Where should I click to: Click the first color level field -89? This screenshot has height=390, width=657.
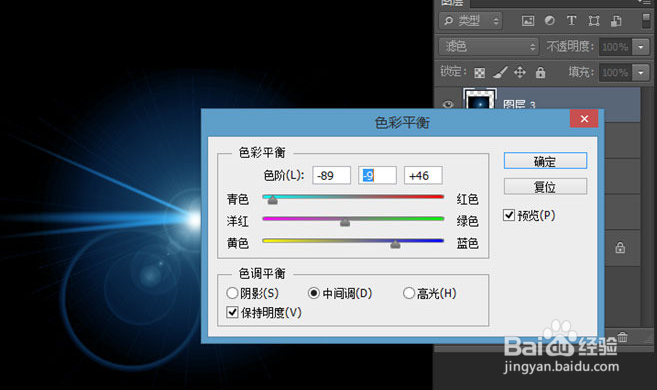331,175
